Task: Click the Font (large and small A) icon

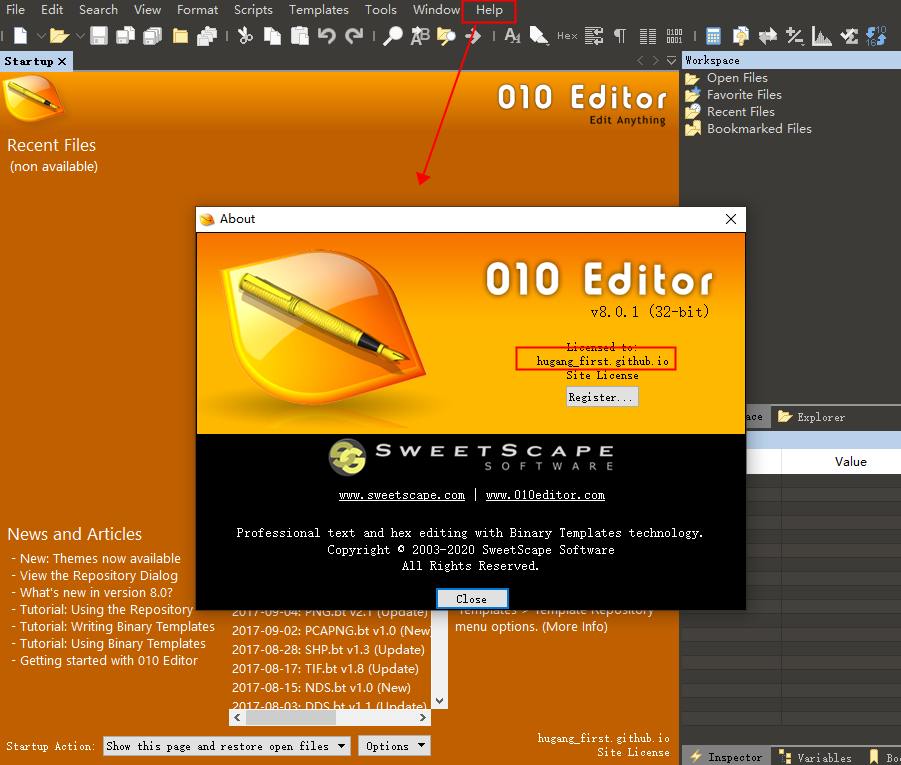Action: coord(512,36)
